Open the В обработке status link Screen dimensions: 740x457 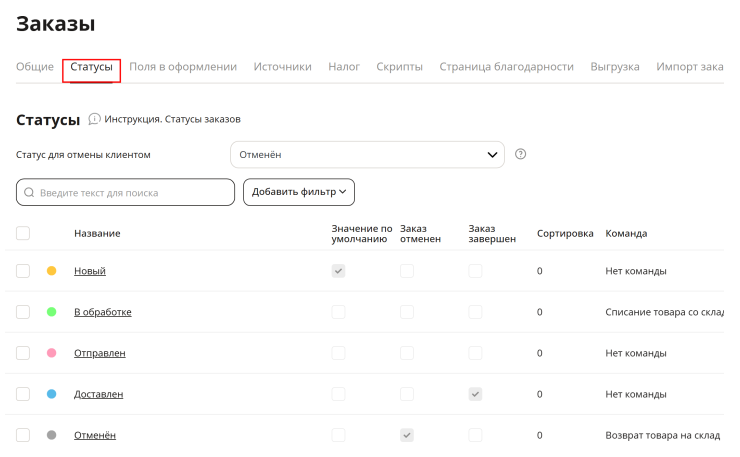pos(103,312)
